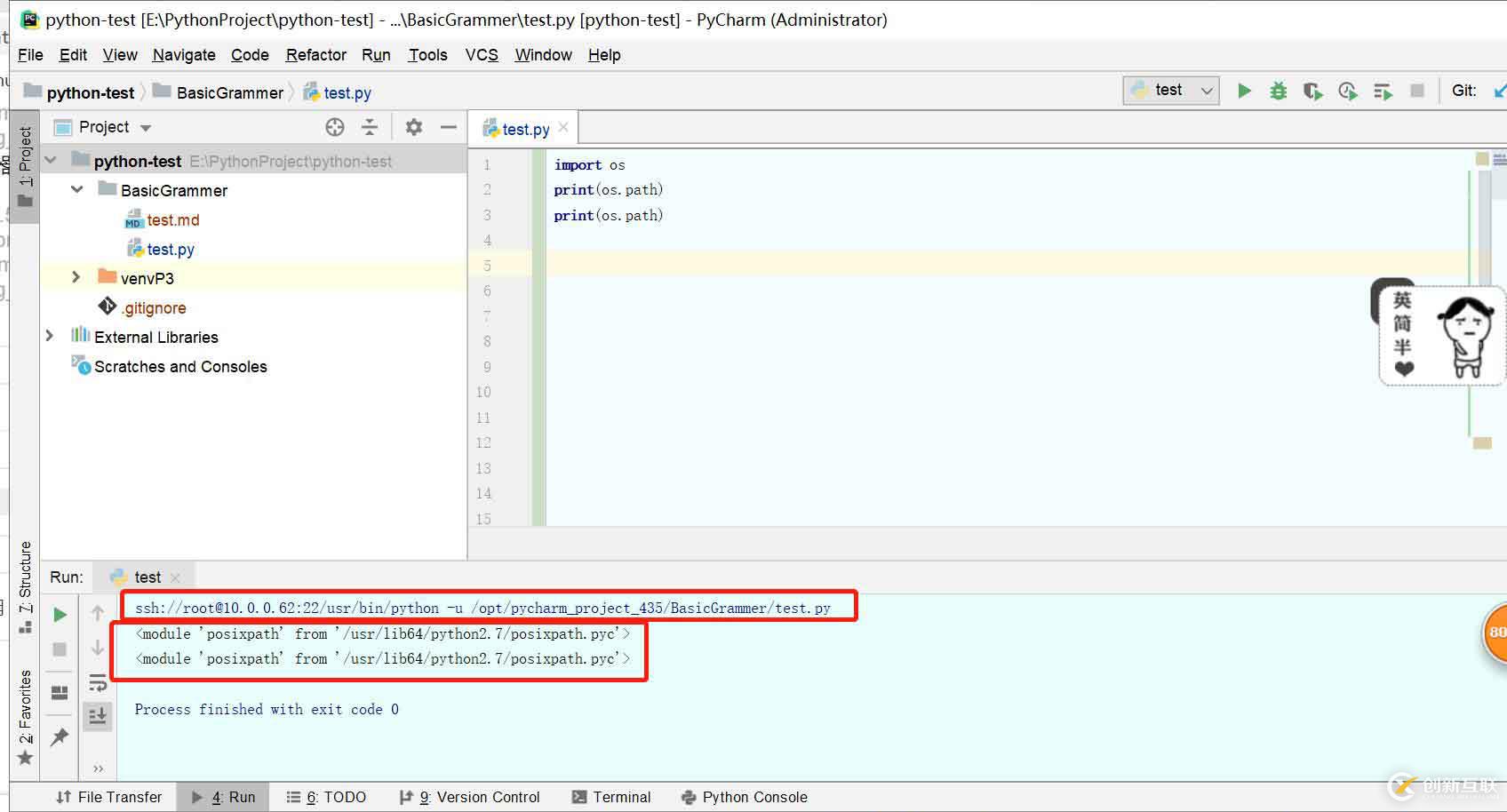
Task: Select the test.py editor tab
Action: click(524, 129)
